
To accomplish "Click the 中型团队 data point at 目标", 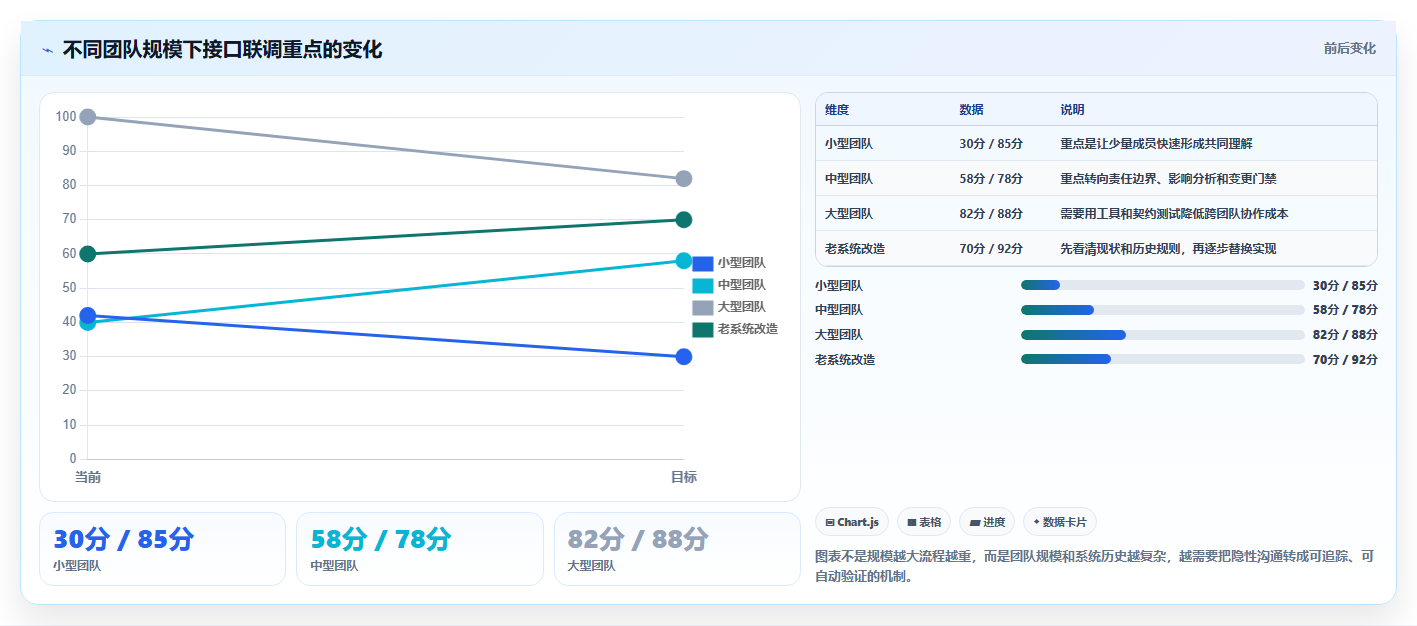I will (684, 261).
